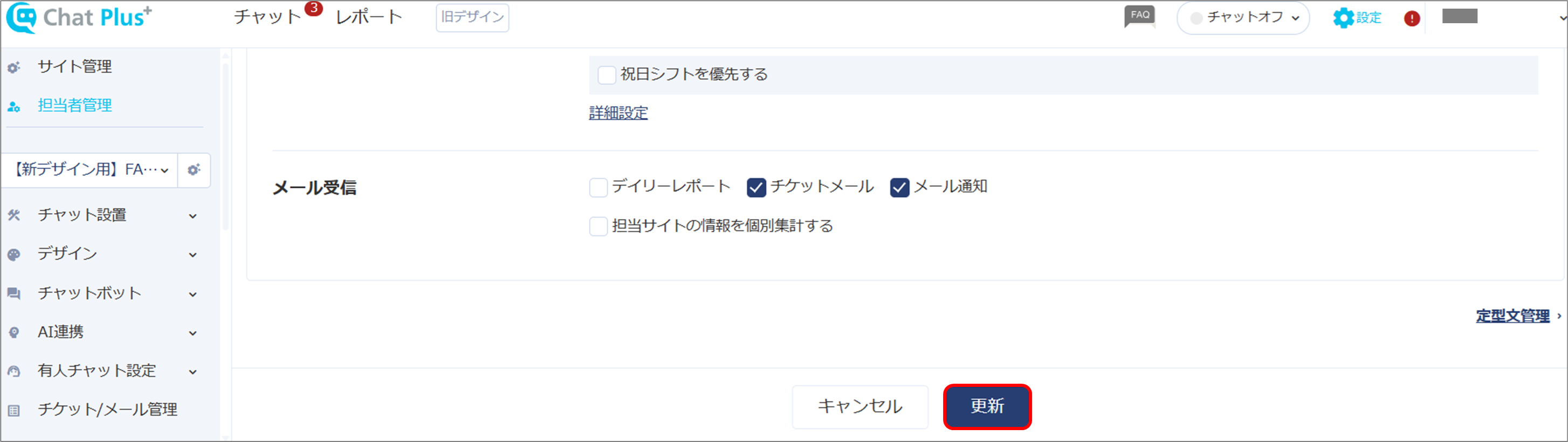Open the 【新デザイン用】FA site selector dropdown
This screenshot has height=442, width=1568.
click(90, 170)
